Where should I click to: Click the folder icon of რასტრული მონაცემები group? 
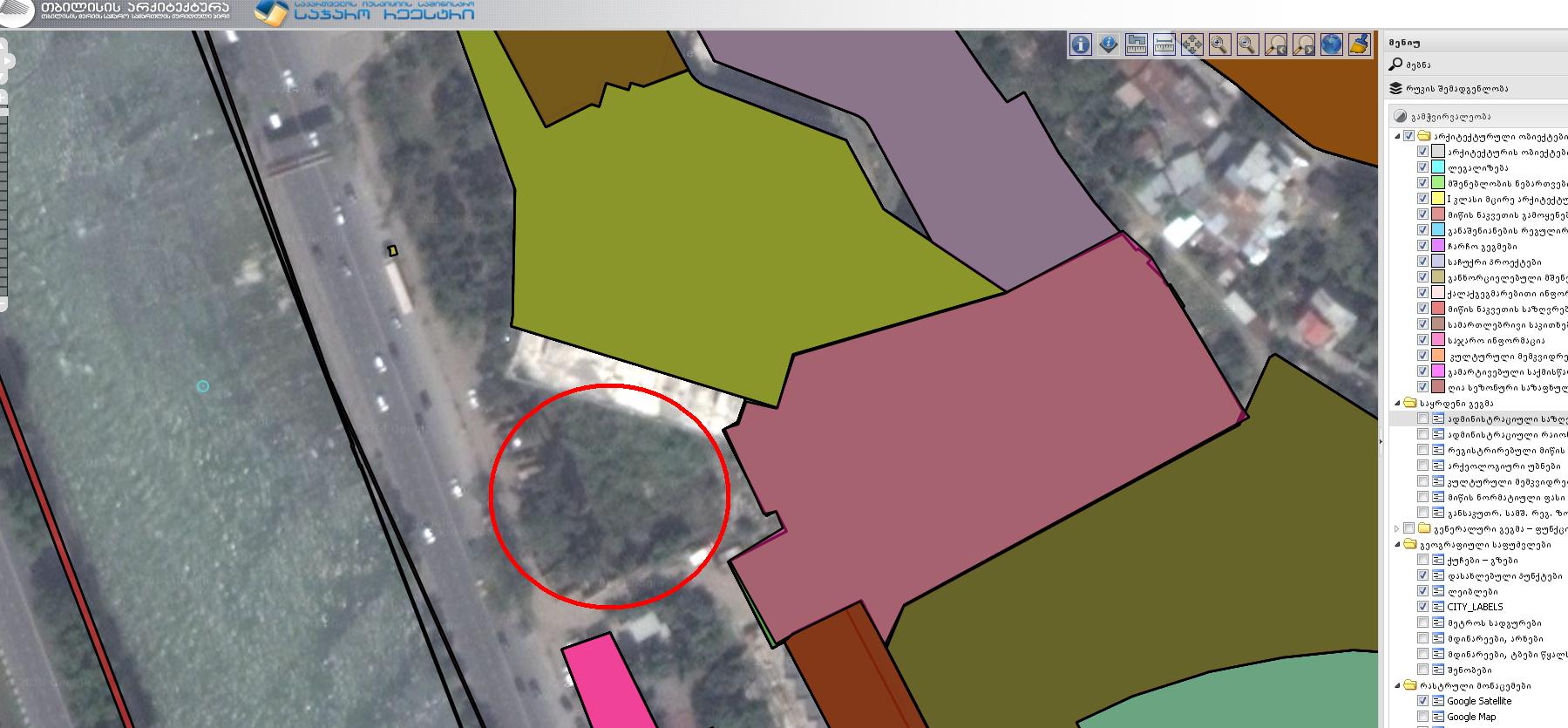coord(1410,685)
